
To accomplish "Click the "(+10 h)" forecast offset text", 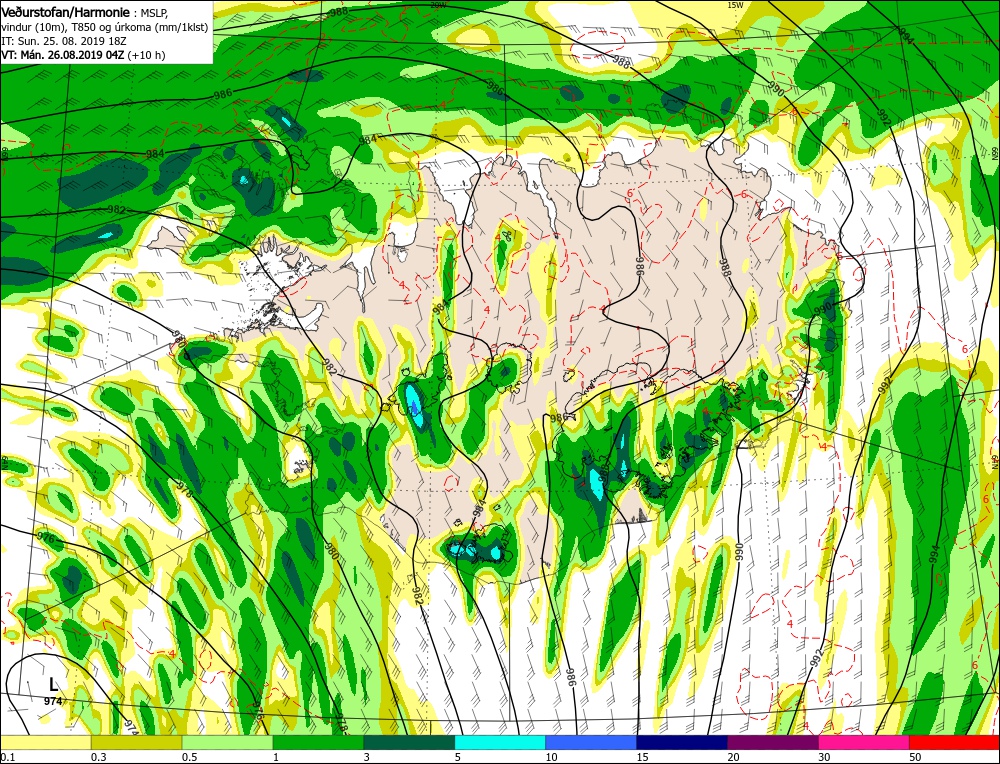I will [x=146, y=55].
